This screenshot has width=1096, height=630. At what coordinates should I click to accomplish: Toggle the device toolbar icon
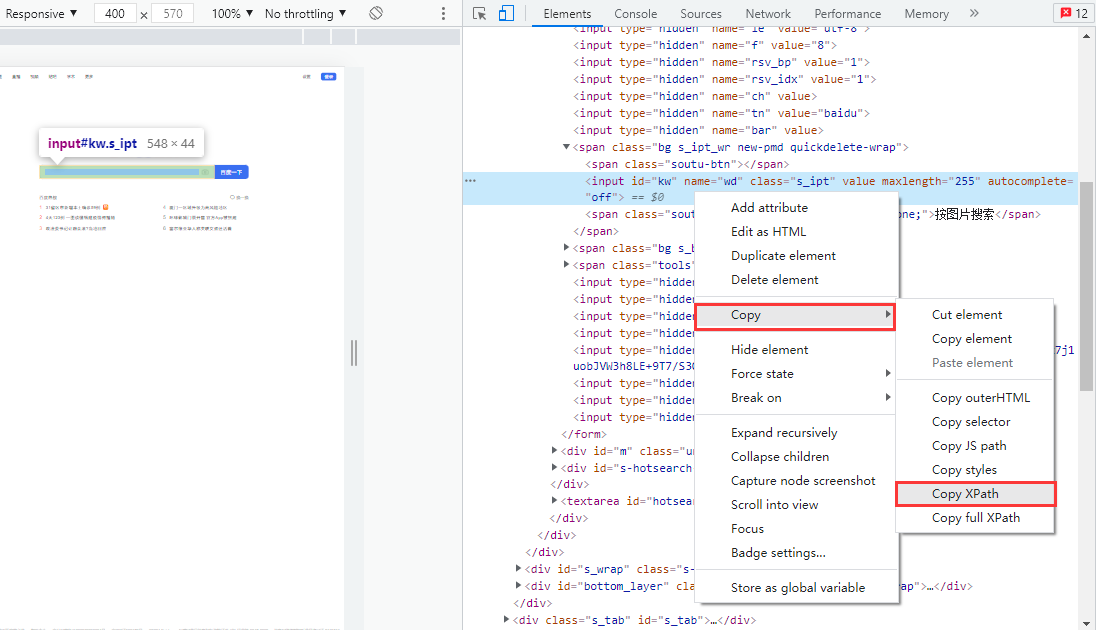(506, 13)
